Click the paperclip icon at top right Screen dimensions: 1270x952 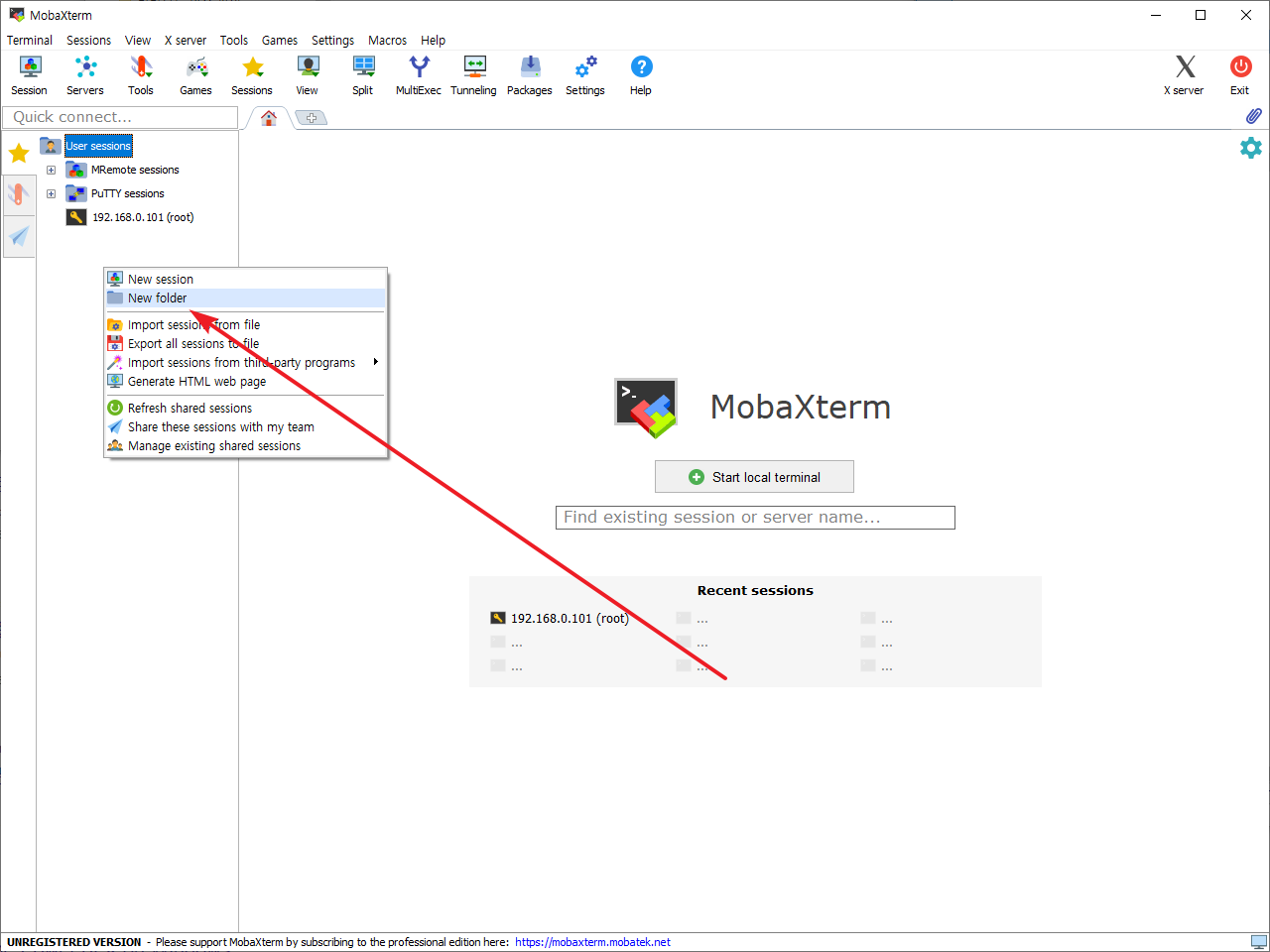click(x=1254, y=116)
